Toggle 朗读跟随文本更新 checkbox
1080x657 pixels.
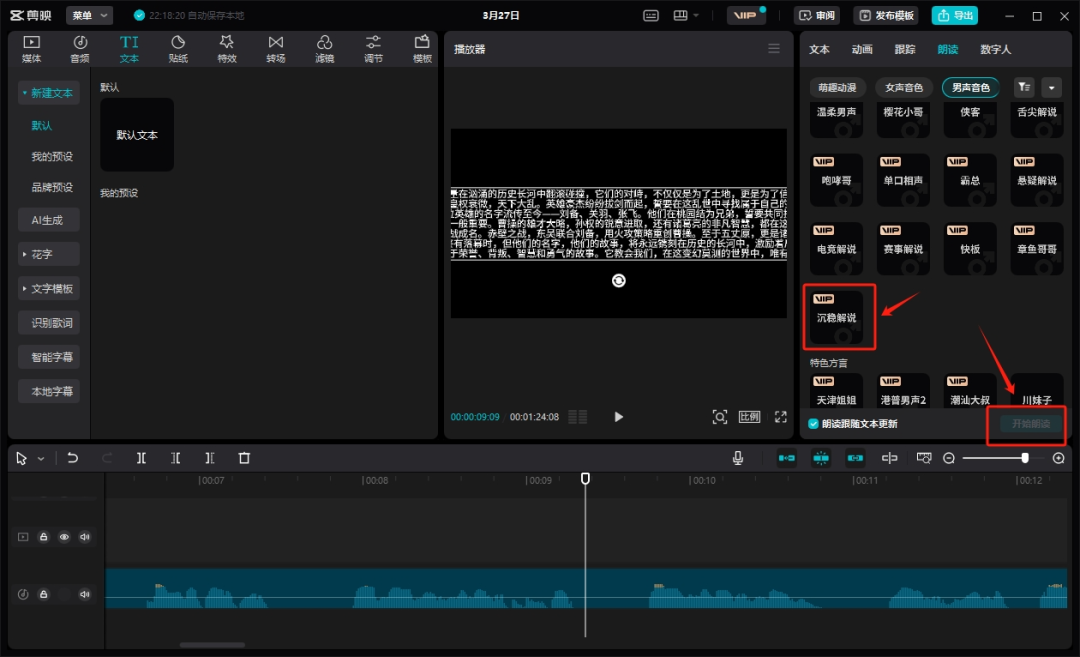click(813, 424)
